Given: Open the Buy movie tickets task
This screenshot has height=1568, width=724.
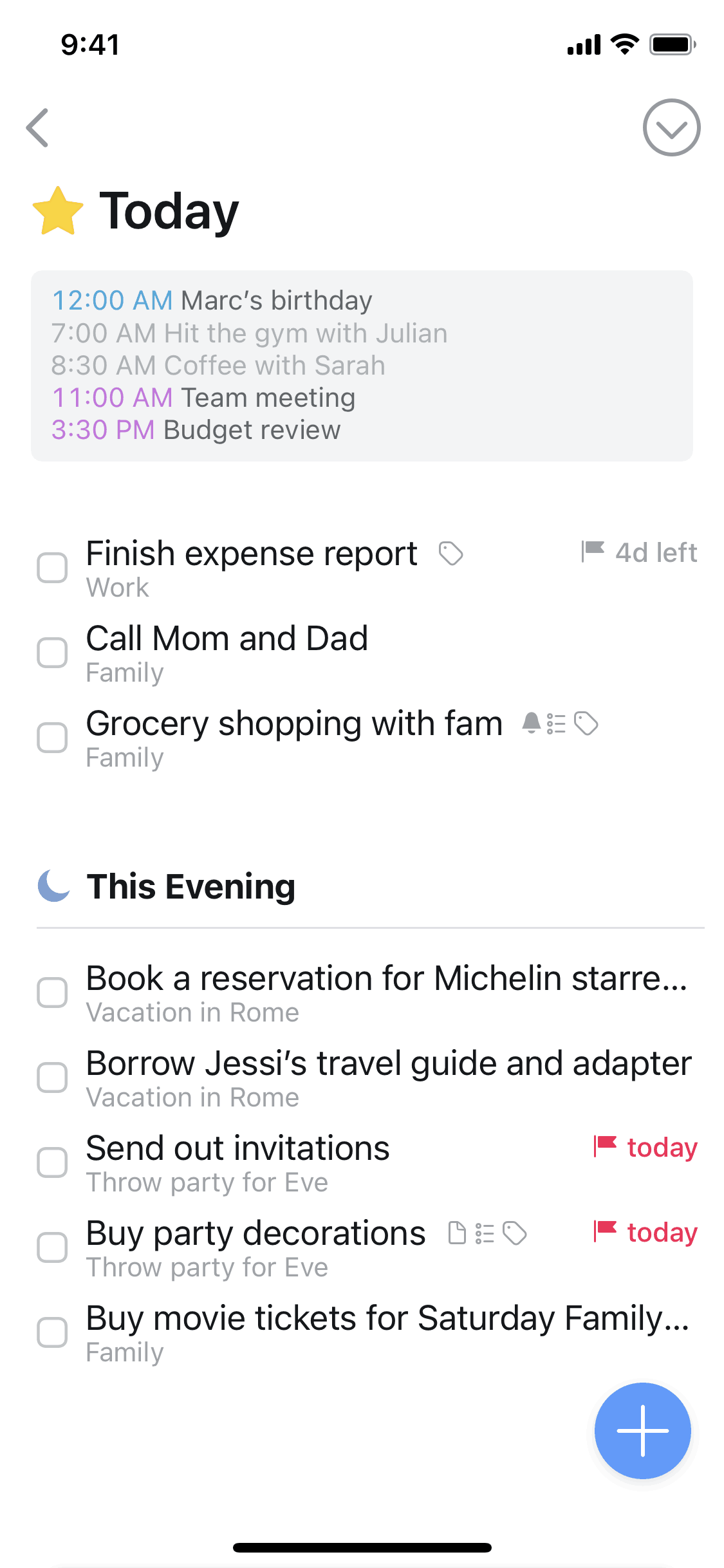Looking at the screenshot, I should (x=387, y=1319).
